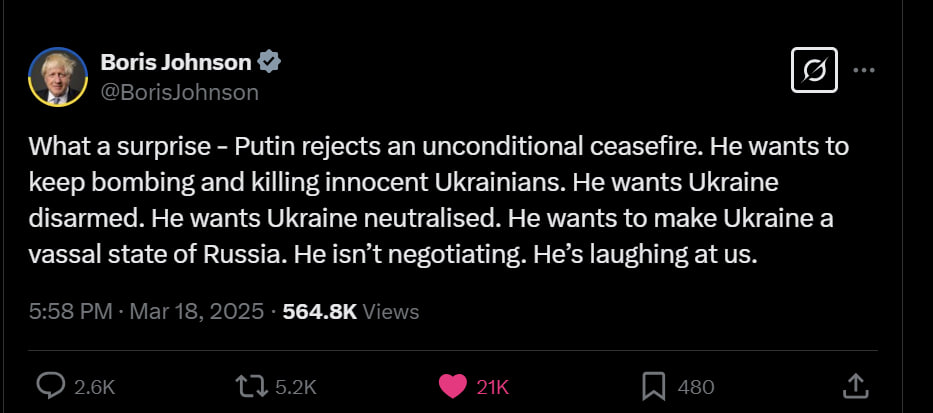933x413 pixels.
Task: Open the three-dot more options menu
Action: (863, 70)
